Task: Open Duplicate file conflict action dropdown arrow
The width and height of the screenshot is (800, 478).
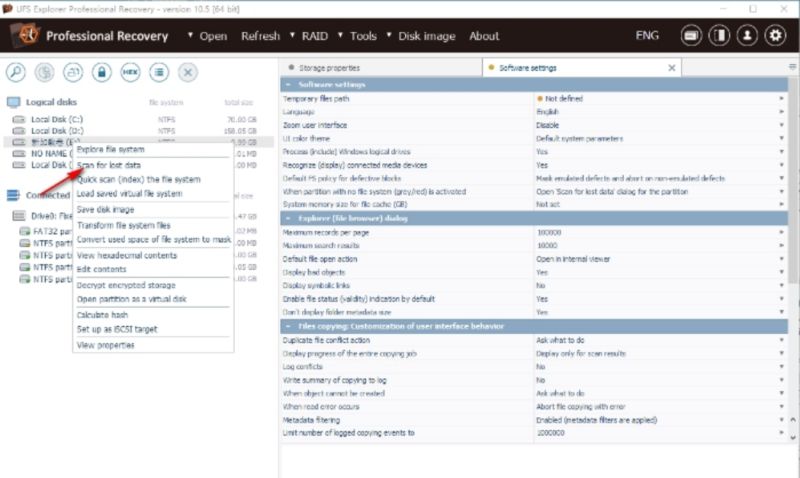Action: coord(781,340)
